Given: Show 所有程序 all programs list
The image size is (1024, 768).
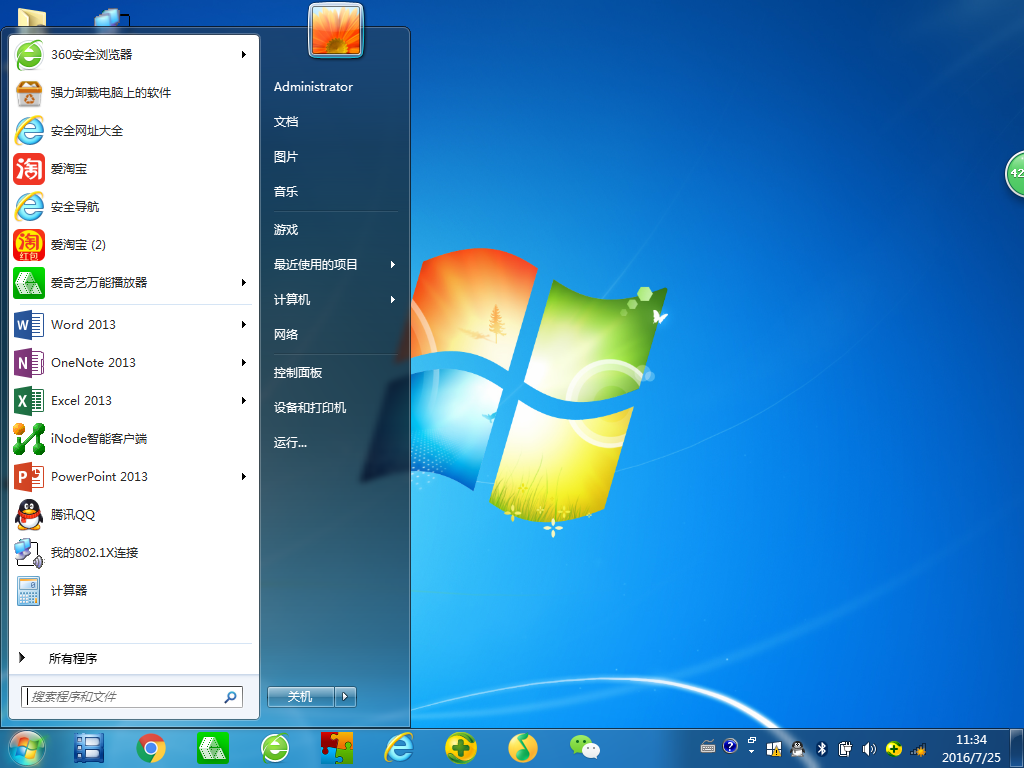Looking at the screenshot, I should click(x=133, y=658).
